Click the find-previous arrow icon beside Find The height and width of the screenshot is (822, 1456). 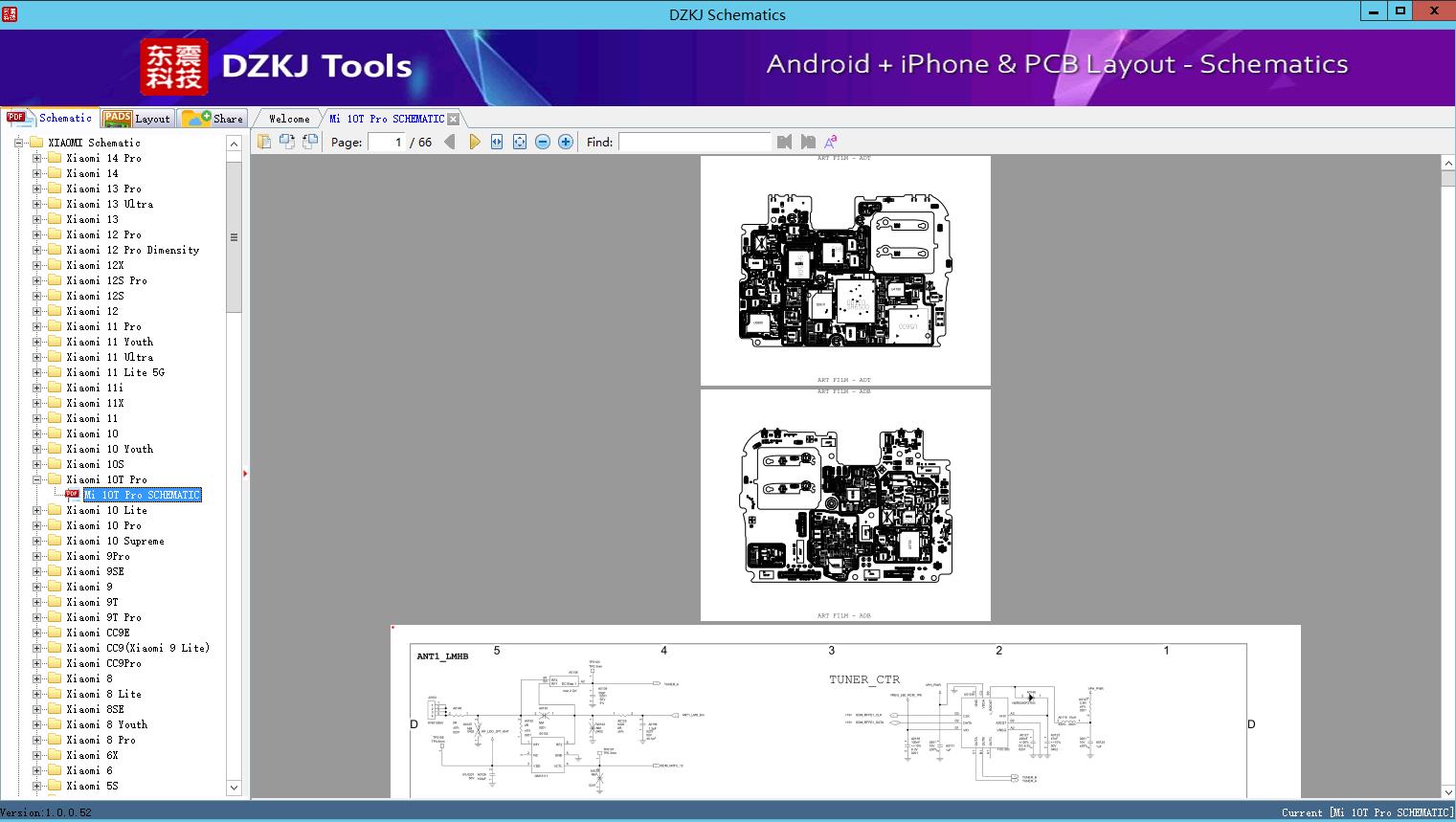(x=784, y=141)
